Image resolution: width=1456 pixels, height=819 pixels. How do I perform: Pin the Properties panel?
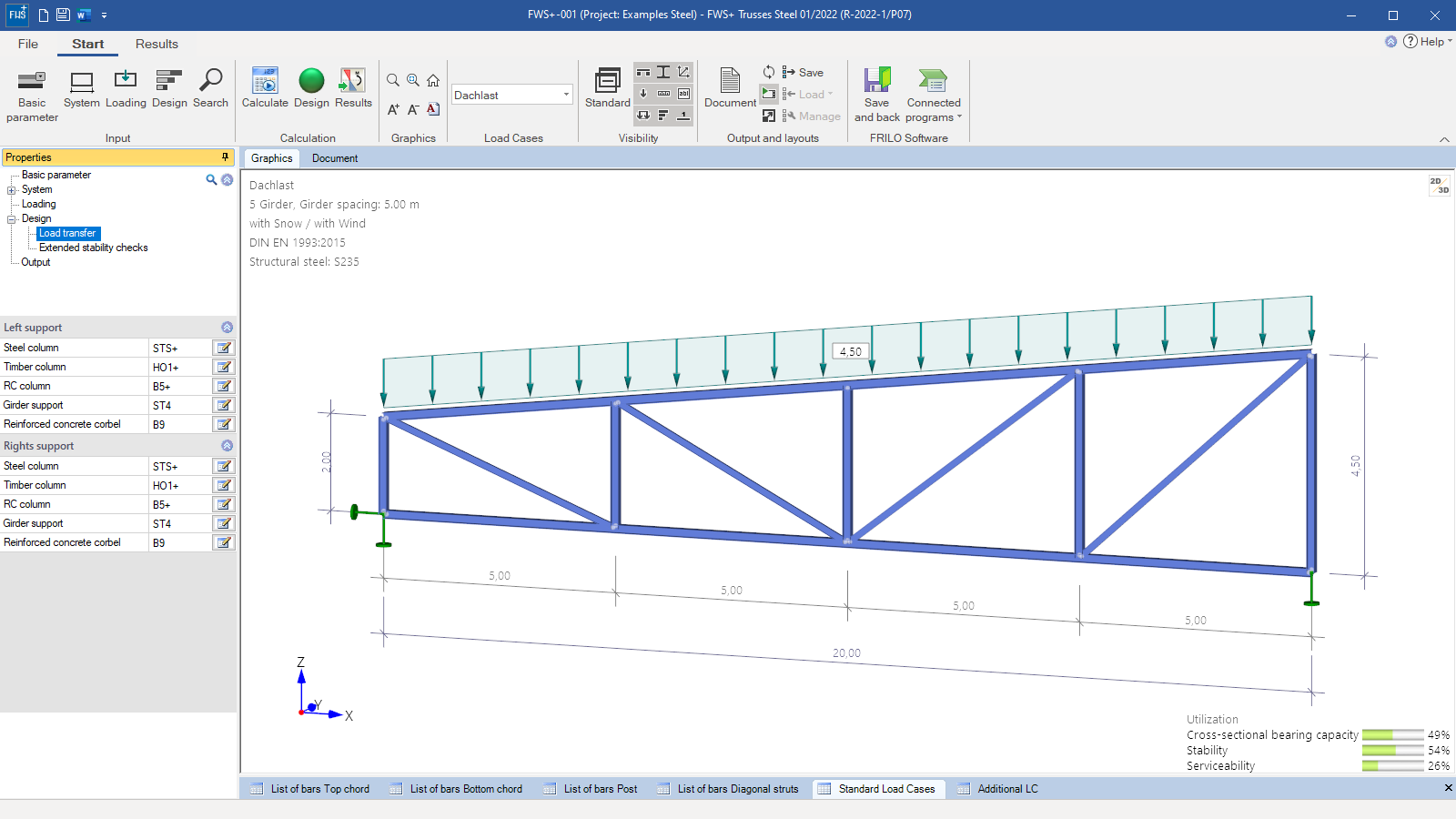point(225,157)
